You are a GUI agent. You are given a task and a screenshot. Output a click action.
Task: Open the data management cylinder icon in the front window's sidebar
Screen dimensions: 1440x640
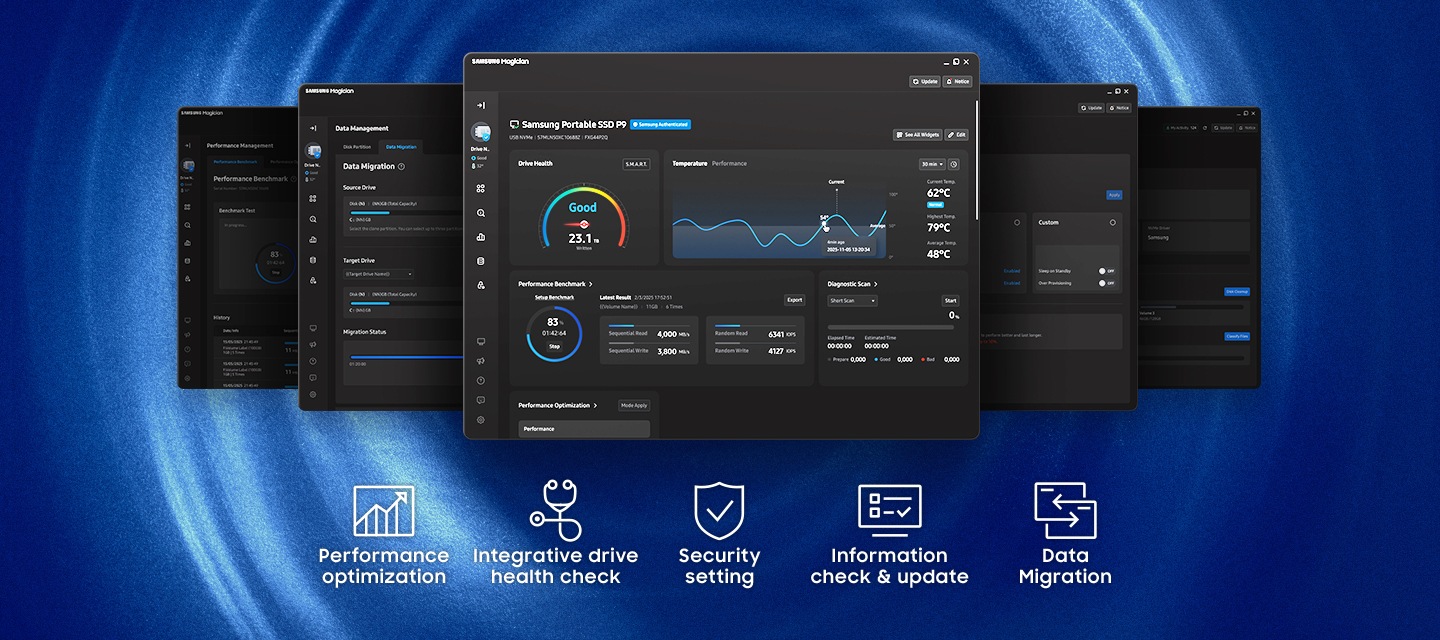[x=481, y=261]
